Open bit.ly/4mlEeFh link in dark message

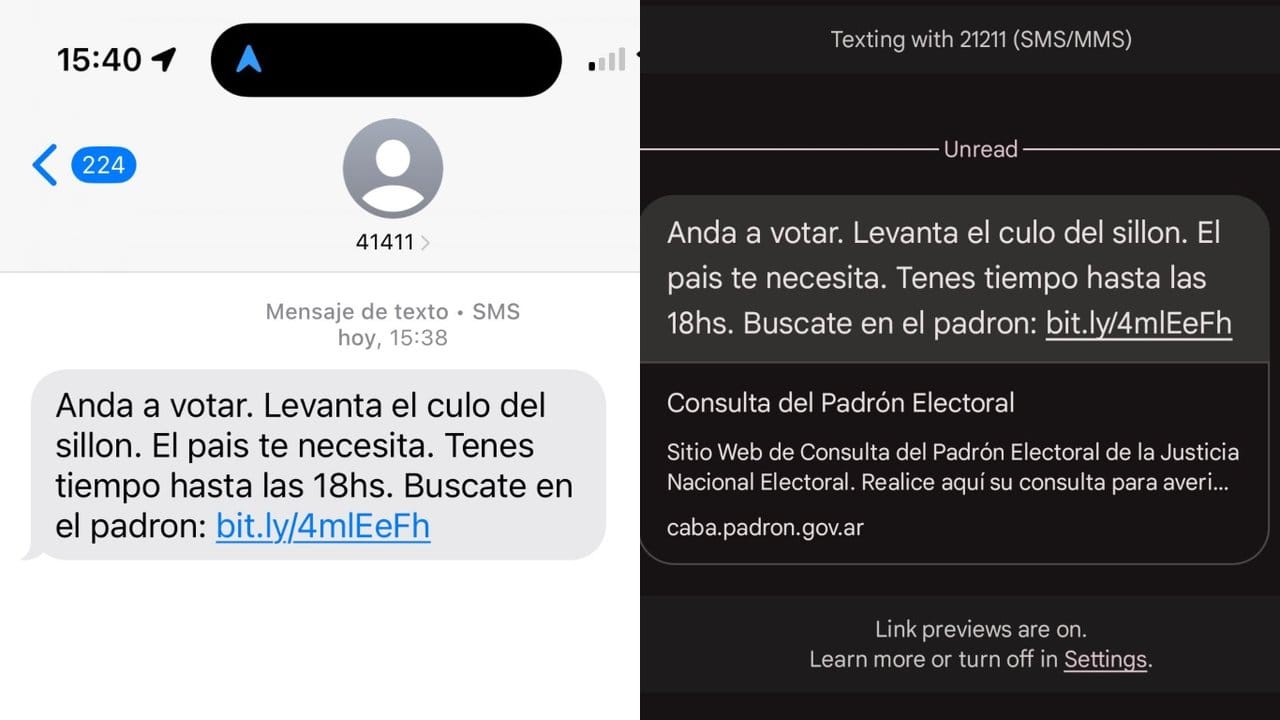tap(1139, 323)
